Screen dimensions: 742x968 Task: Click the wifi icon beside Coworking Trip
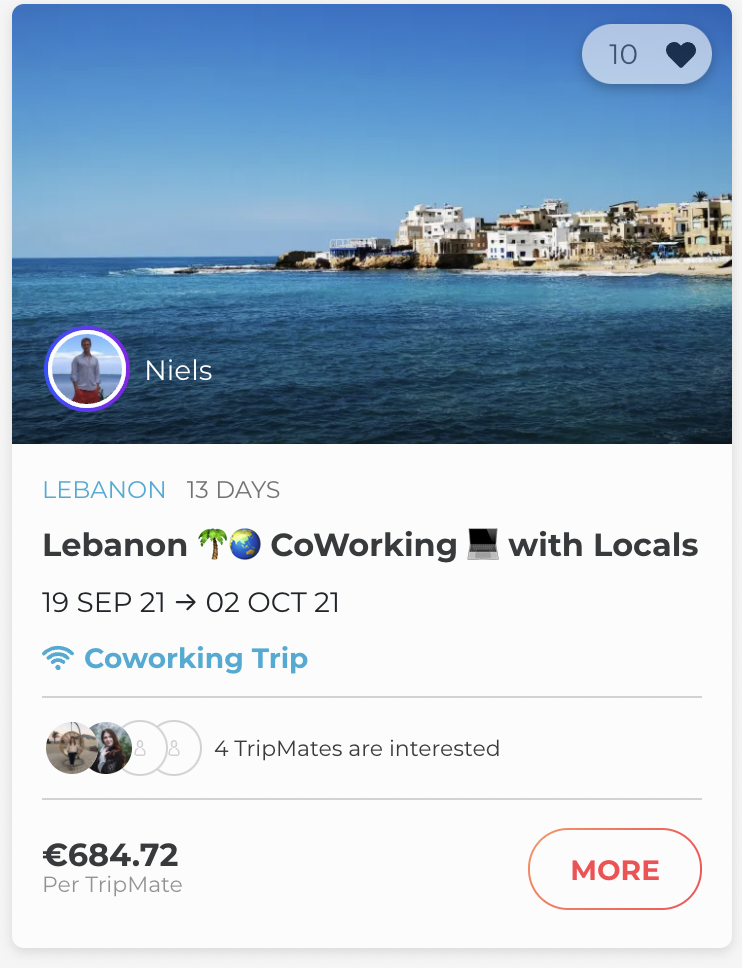(58, 659)
